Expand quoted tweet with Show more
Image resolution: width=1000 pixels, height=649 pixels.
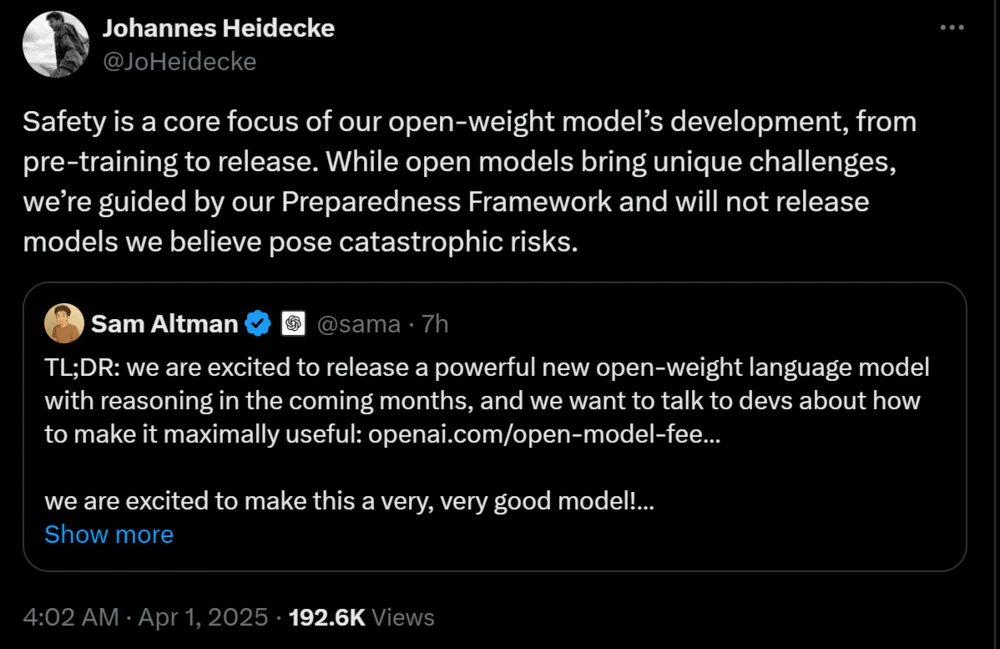pyautogui.click(x=109, y=534)
